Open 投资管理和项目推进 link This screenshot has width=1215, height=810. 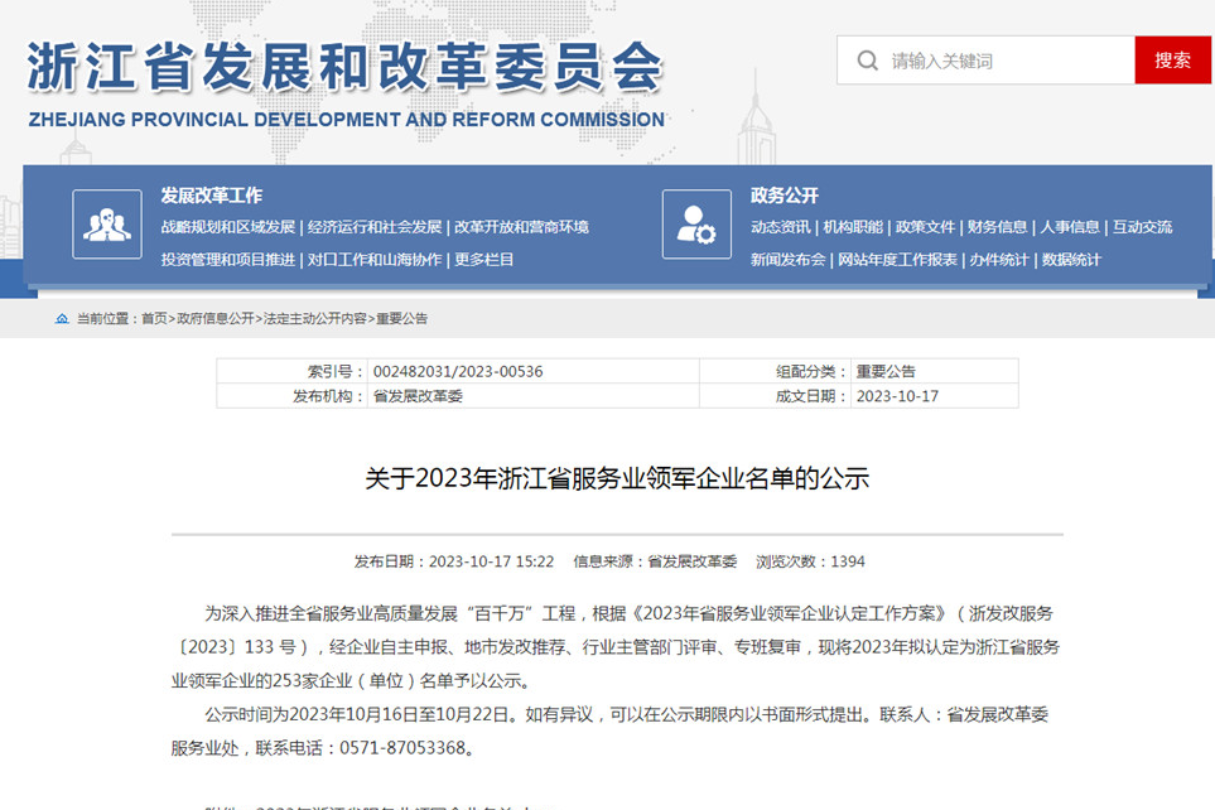[228, 260]
